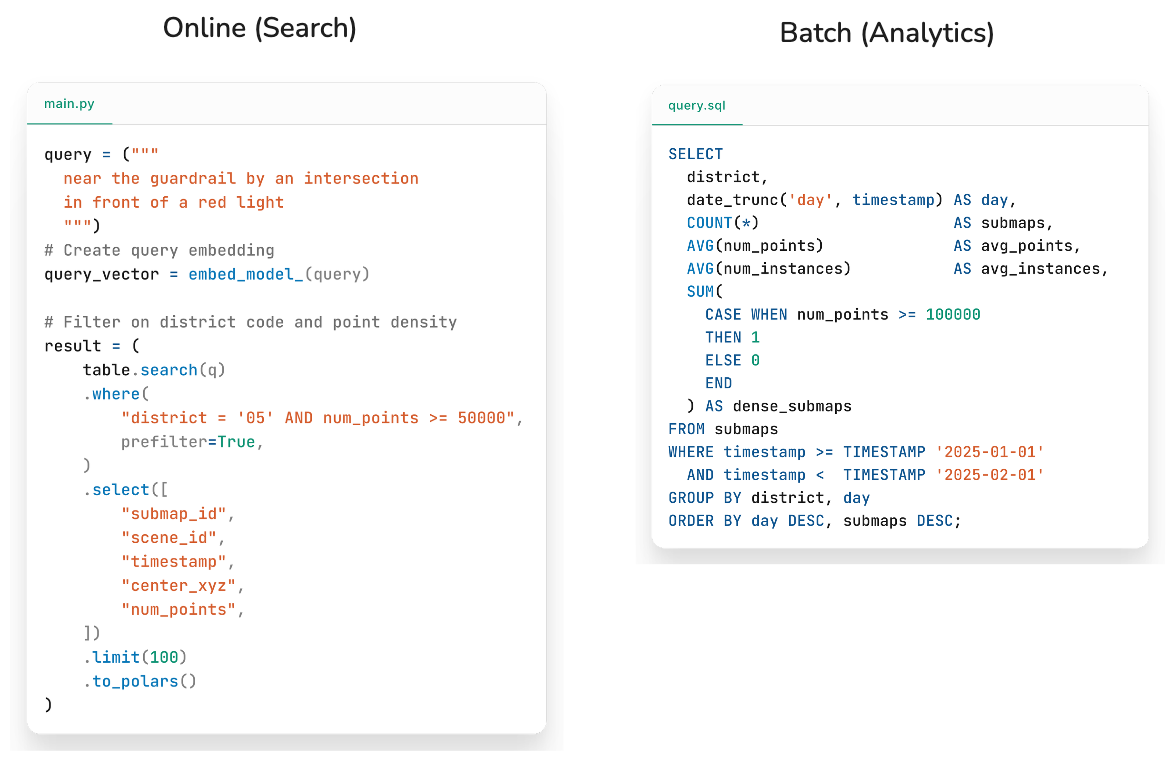The width and height of the screenshot is (1175, 760).
Task: Click the Online (Search) heading
Action: click(259, 28)
